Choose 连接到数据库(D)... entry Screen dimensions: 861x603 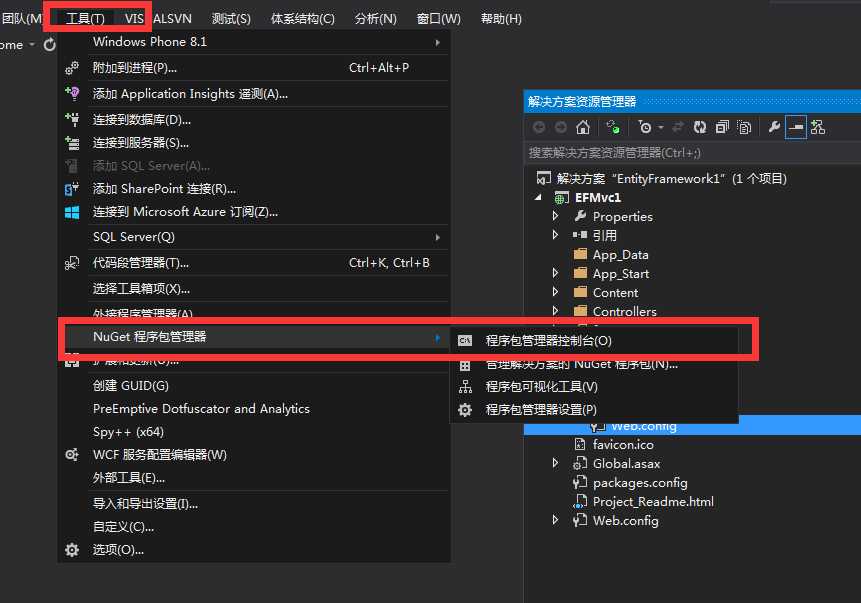(254, 120)
